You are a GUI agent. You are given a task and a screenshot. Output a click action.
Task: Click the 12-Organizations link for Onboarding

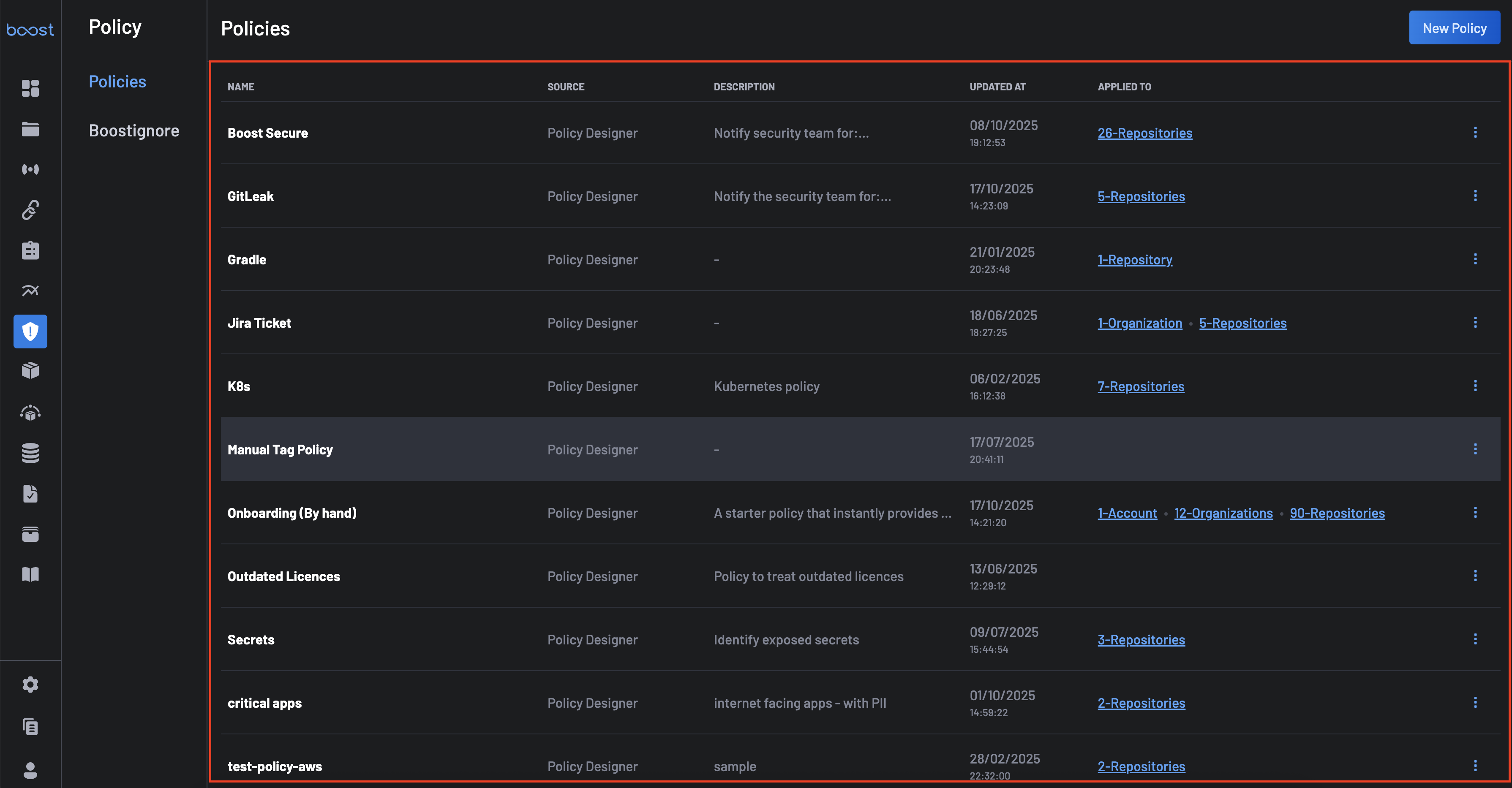pos(1223,514)
